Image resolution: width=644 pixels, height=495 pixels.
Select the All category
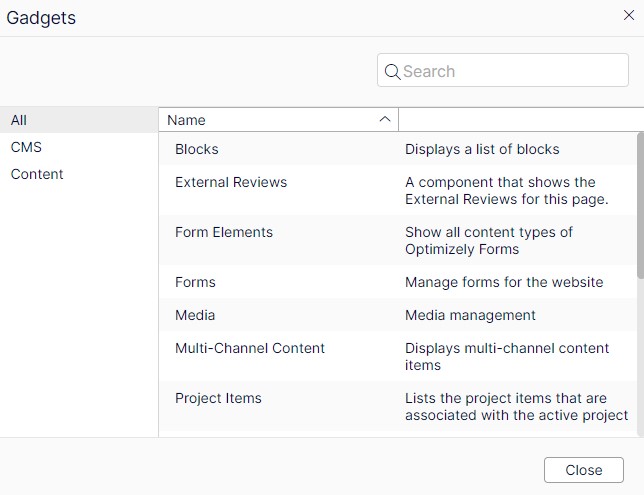coord(19,120)
